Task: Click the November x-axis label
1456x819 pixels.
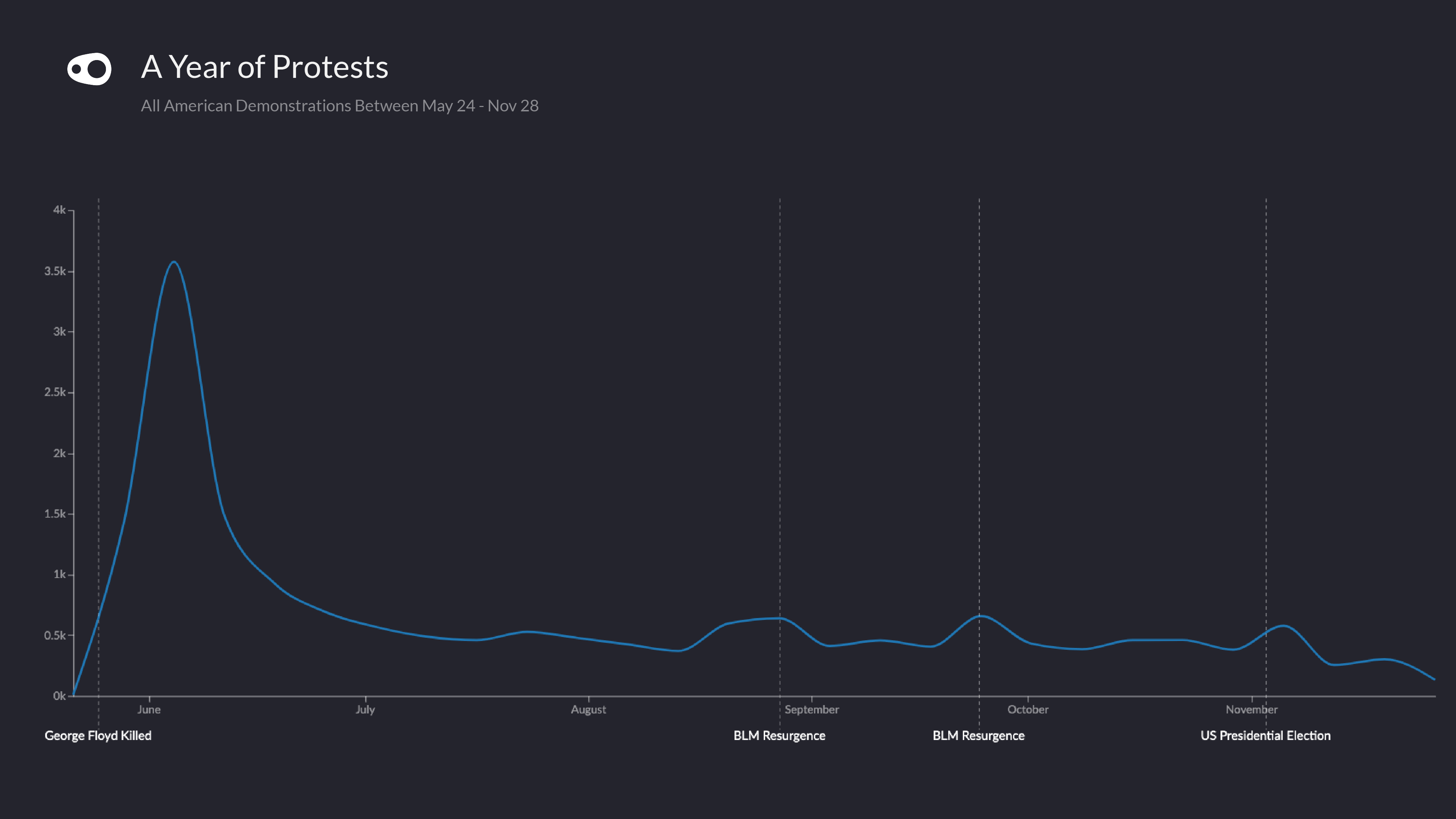Action: pyautogui.click(x=1251, y=709)
